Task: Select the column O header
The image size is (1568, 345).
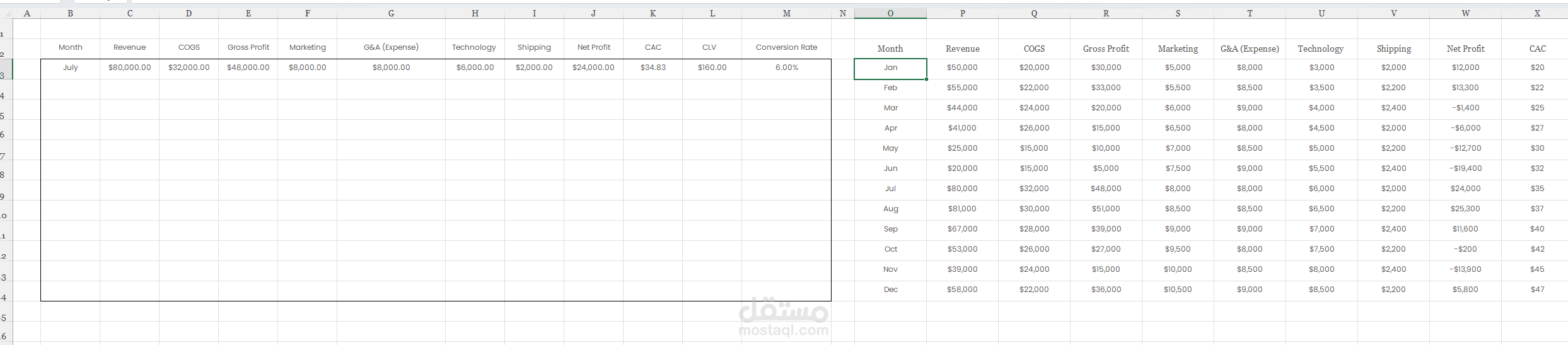Action: point(890,13)
